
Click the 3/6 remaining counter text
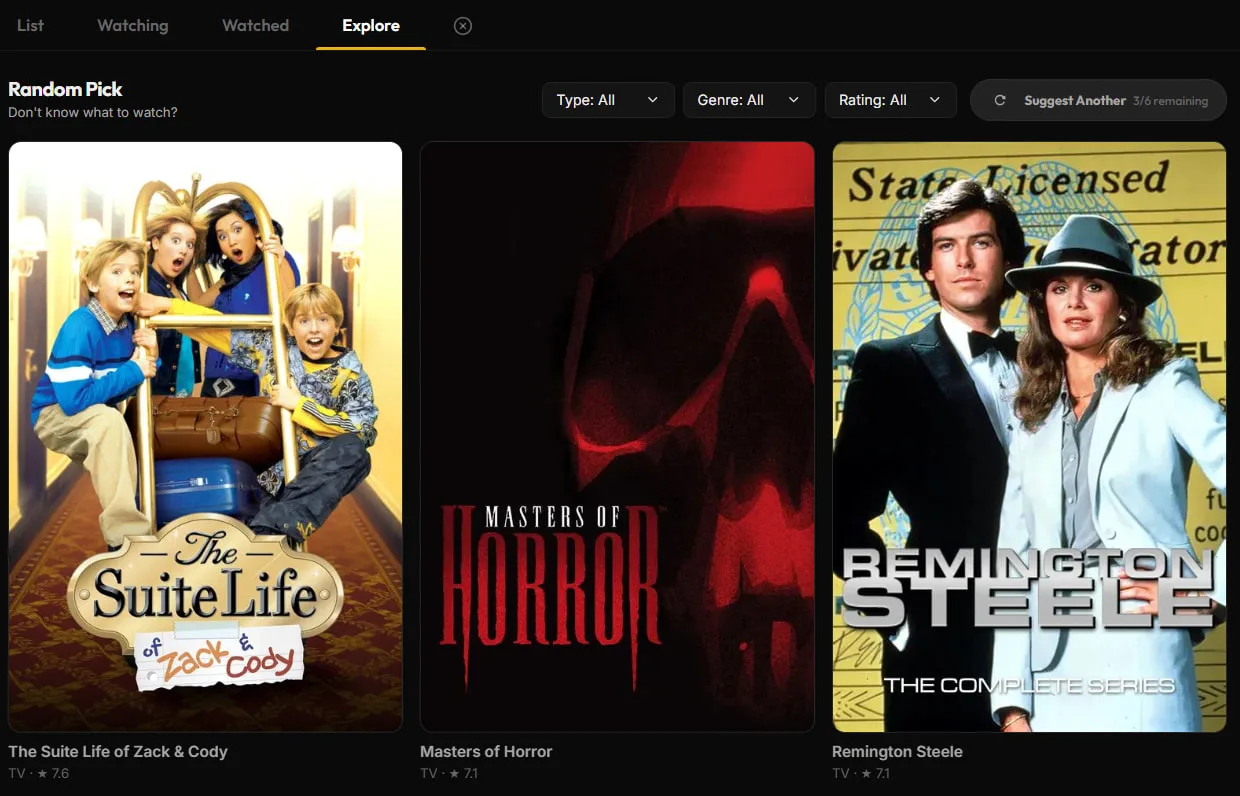click(x=1170, y=101)
